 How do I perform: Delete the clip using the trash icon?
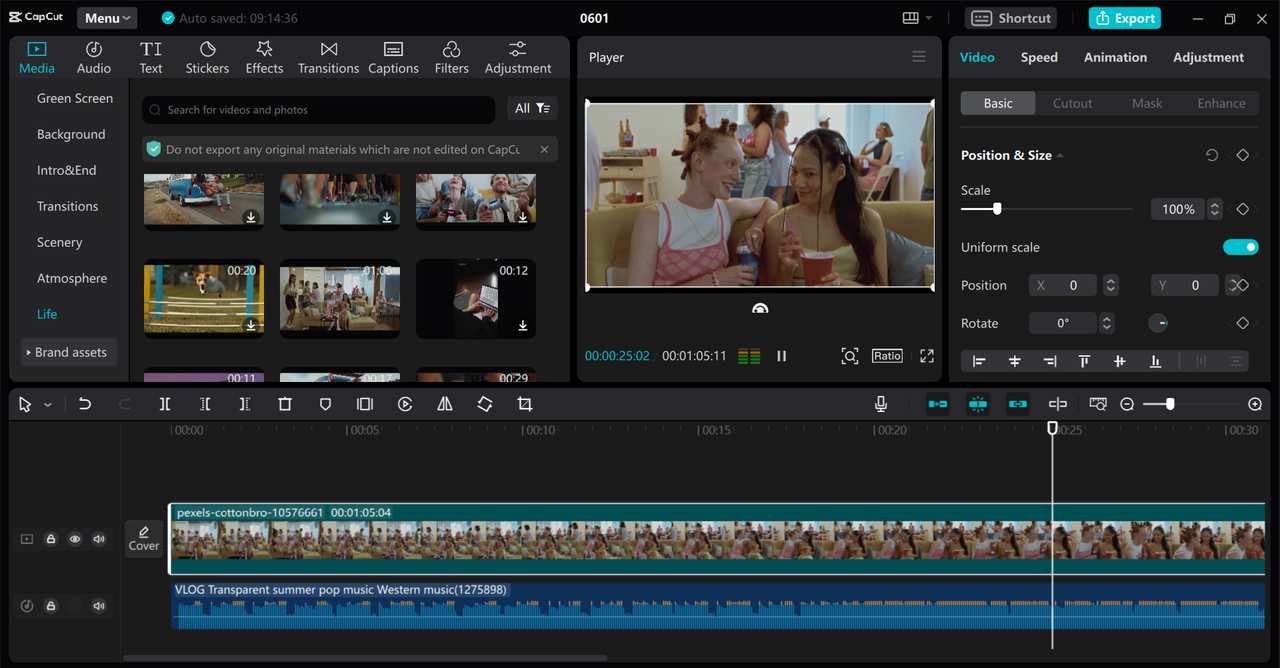coord(285,404)
